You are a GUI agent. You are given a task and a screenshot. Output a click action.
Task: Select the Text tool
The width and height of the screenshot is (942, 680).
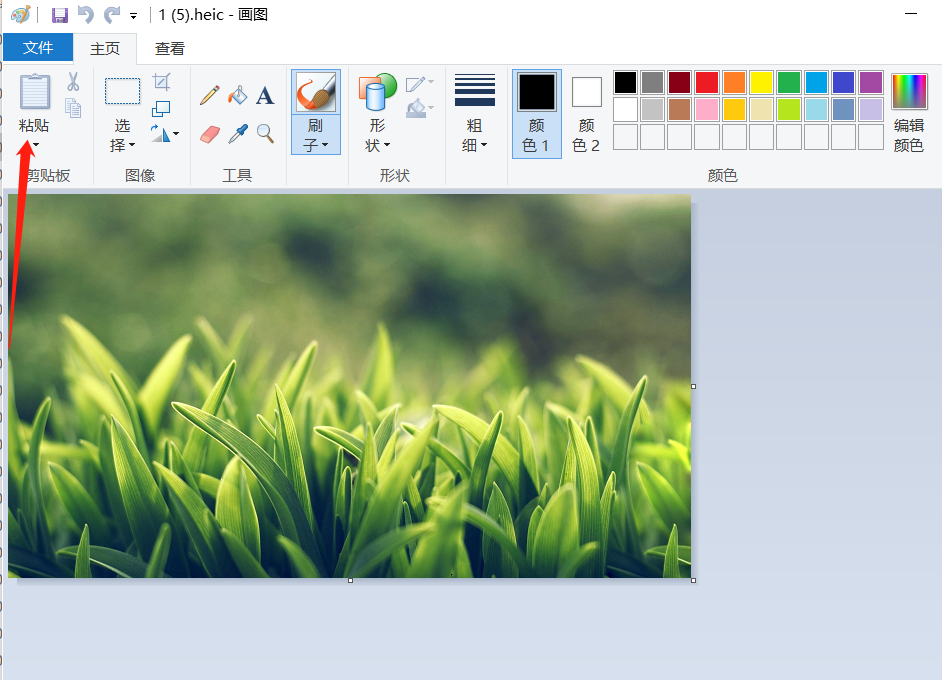[x=265, y=95]
